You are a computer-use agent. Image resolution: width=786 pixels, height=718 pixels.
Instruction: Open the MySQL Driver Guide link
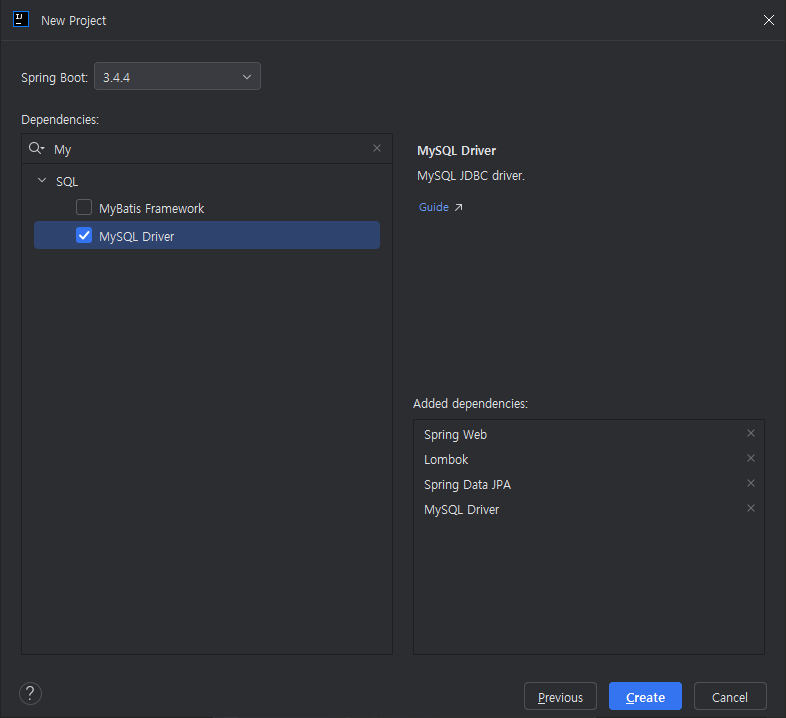[434, 207]
